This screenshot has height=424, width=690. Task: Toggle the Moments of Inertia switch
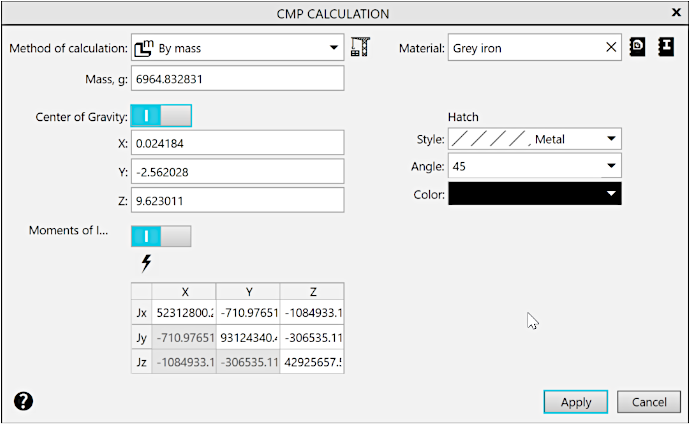160,235
